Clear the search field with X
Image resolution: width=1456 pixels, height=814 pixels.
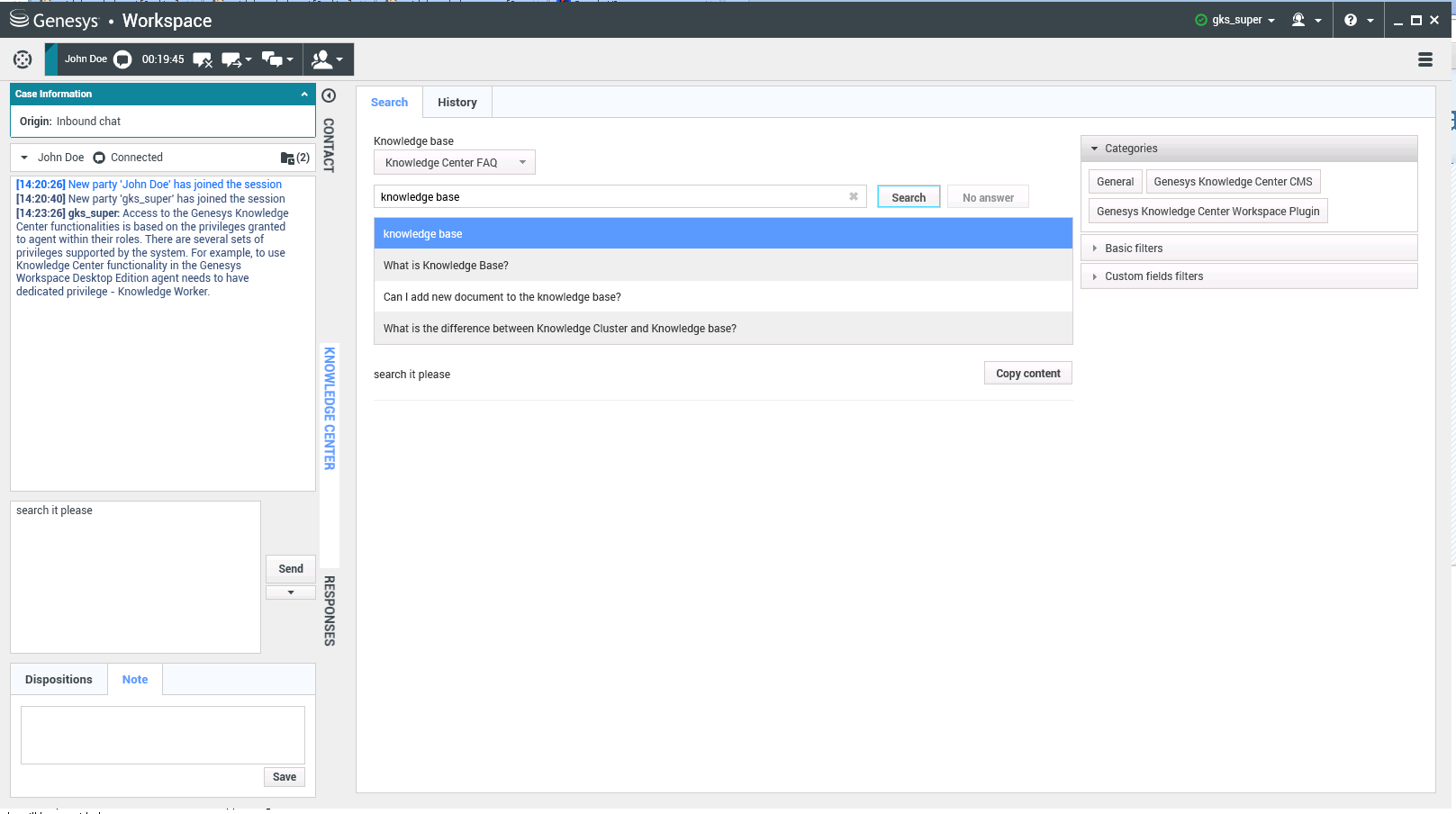coord(853,197)
